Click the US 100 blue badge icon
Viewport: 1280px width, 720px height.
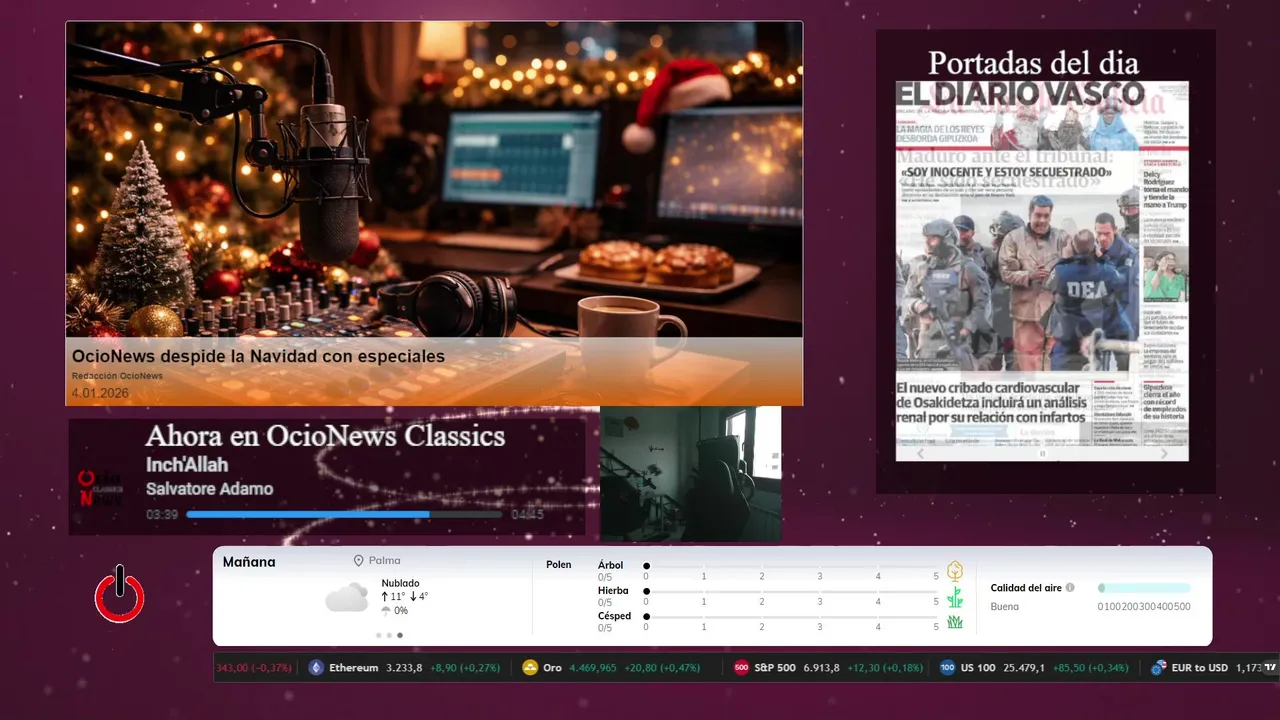[947, 668]
